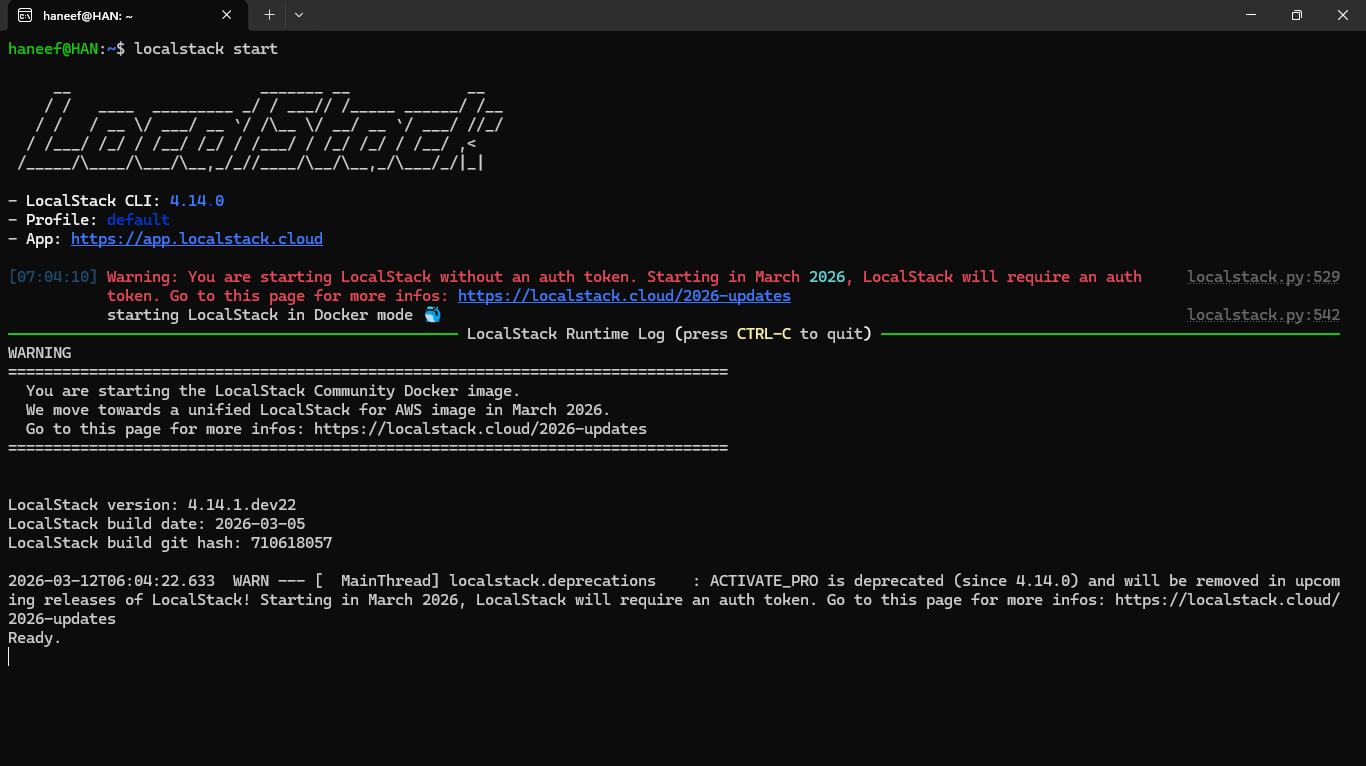Maximize or restore the terminal window
This screenshot has height=766, width=1366.
[1297, 15]
